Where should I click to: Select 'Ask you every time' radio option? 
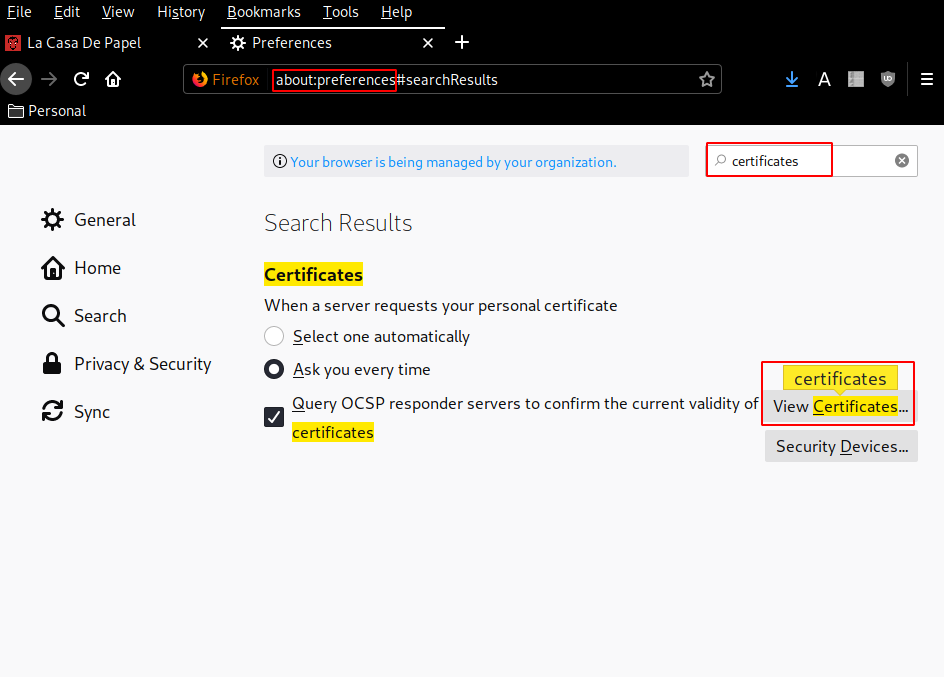coord(274,369)
